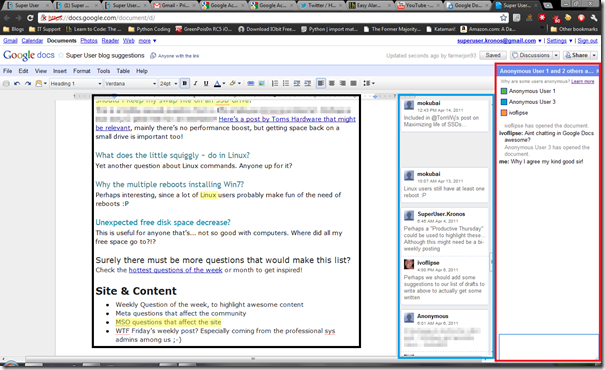
Task: Insert a link with the link icon
Action: pyautogui.click(x=250, y=83)
